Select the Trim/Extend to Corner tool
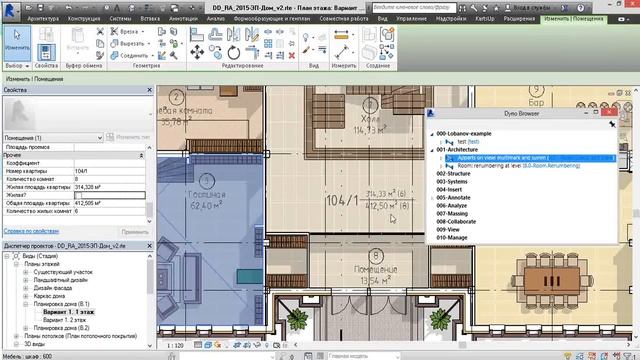This screenshot has width=640, height=360. 252,52
